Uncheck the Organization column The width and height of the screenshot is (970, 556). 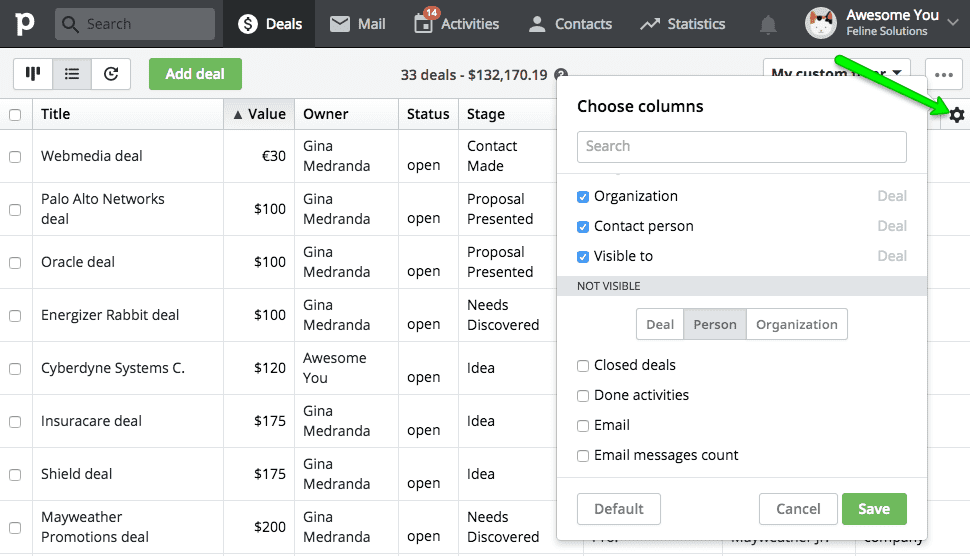click(583, 197)
